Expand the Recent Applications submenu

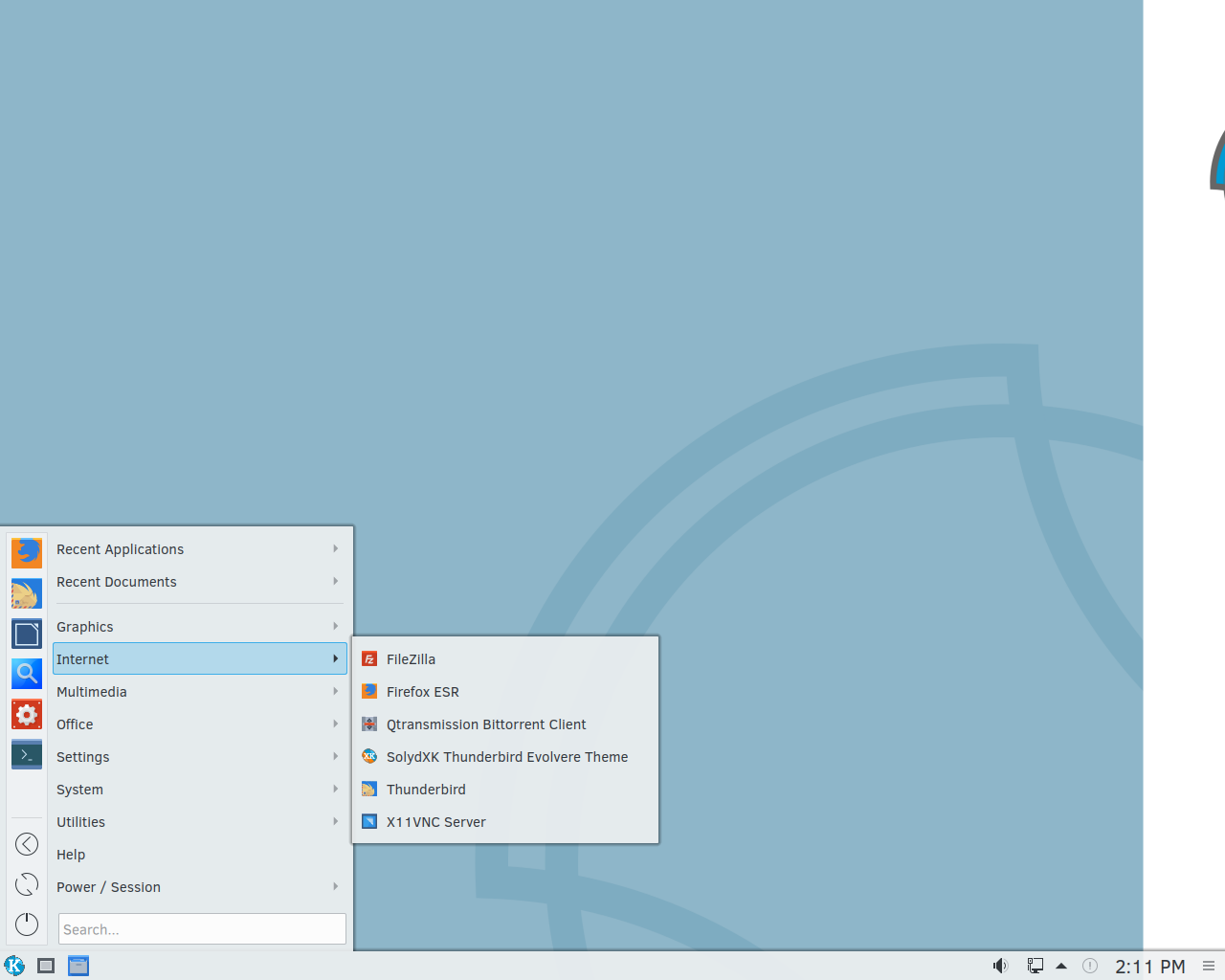(x=200, y=549)
